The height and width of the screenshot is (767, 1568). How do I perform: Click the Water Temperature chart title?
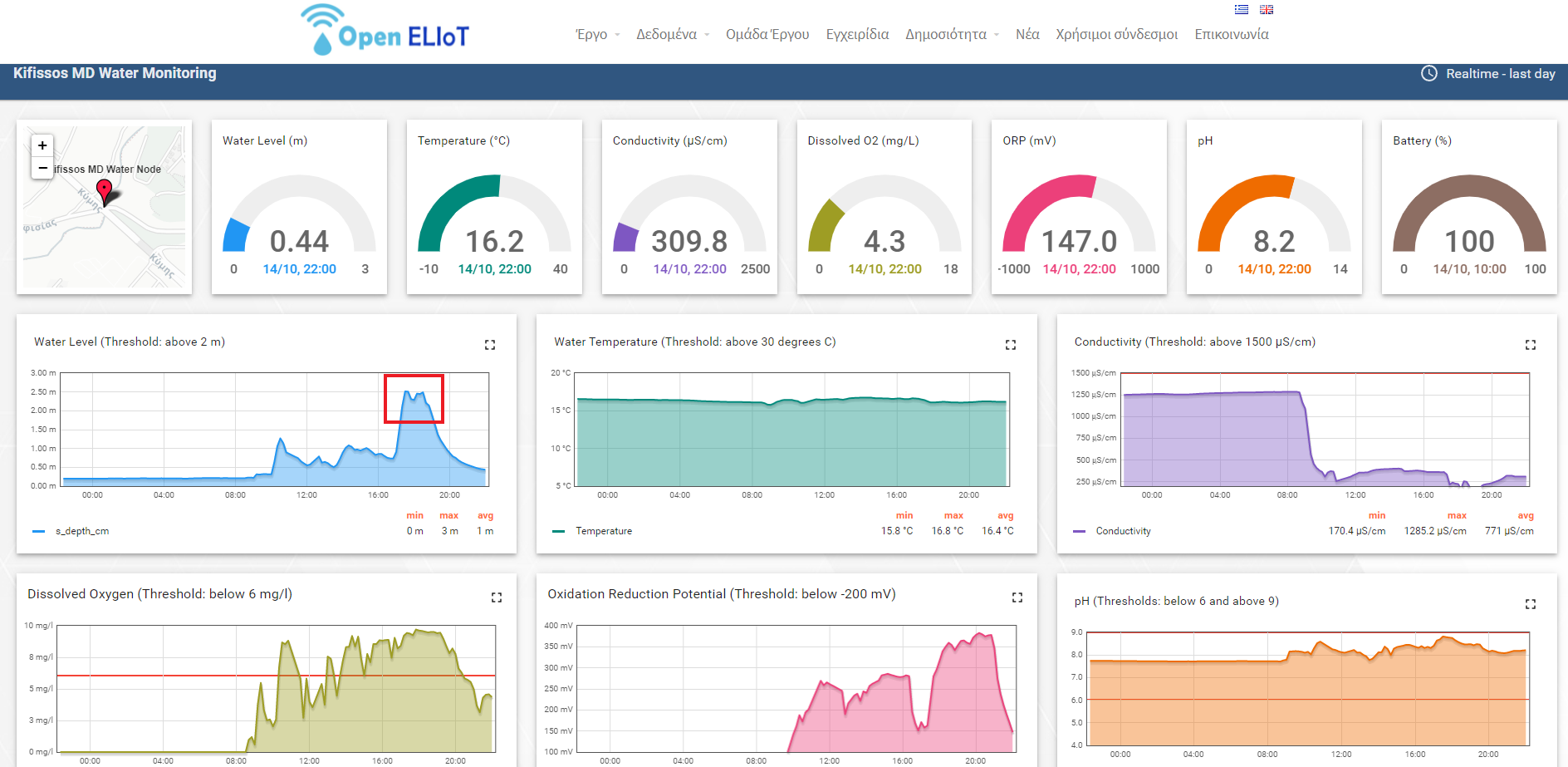[x=695, y=342]
